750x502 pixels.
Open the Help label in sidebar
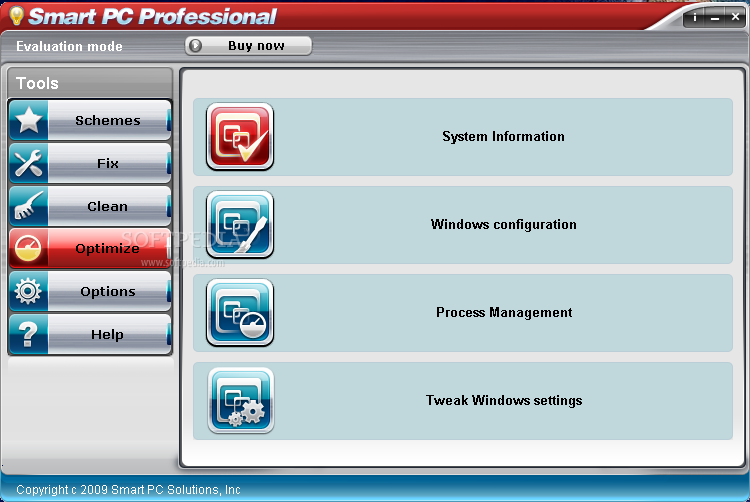[108, 335]
